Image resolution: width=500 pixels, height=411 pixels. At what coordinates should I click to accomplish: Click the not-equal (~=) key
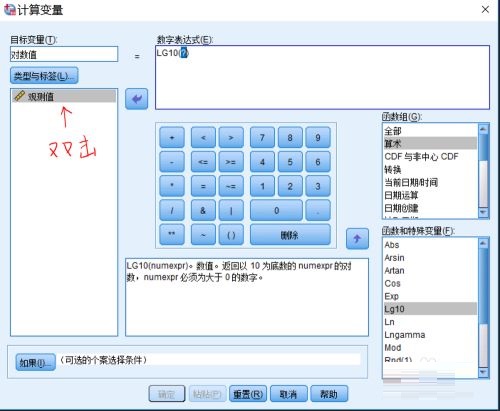(231, 186)
